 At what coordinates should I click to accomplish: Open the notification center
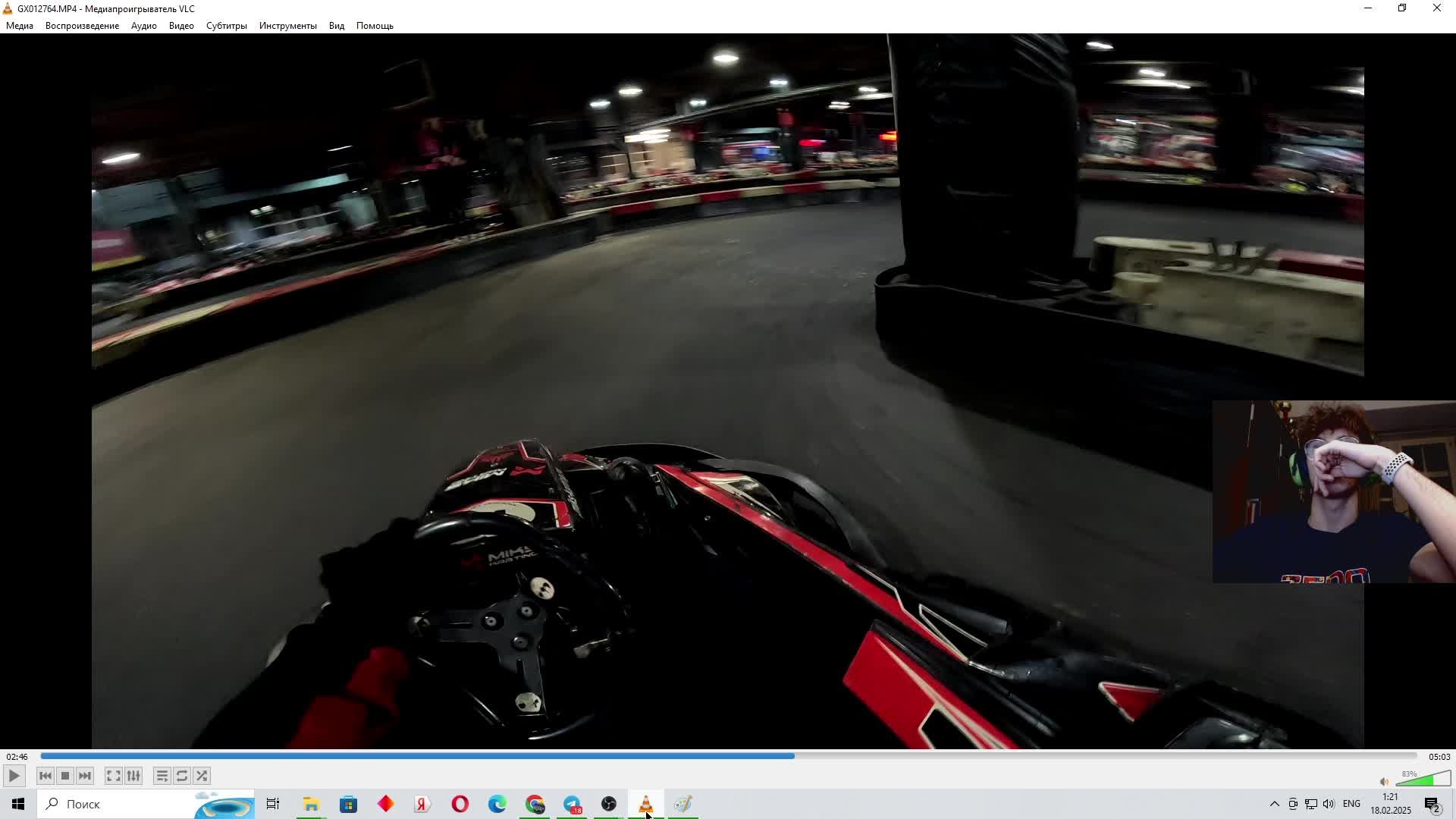[1432, 804]
